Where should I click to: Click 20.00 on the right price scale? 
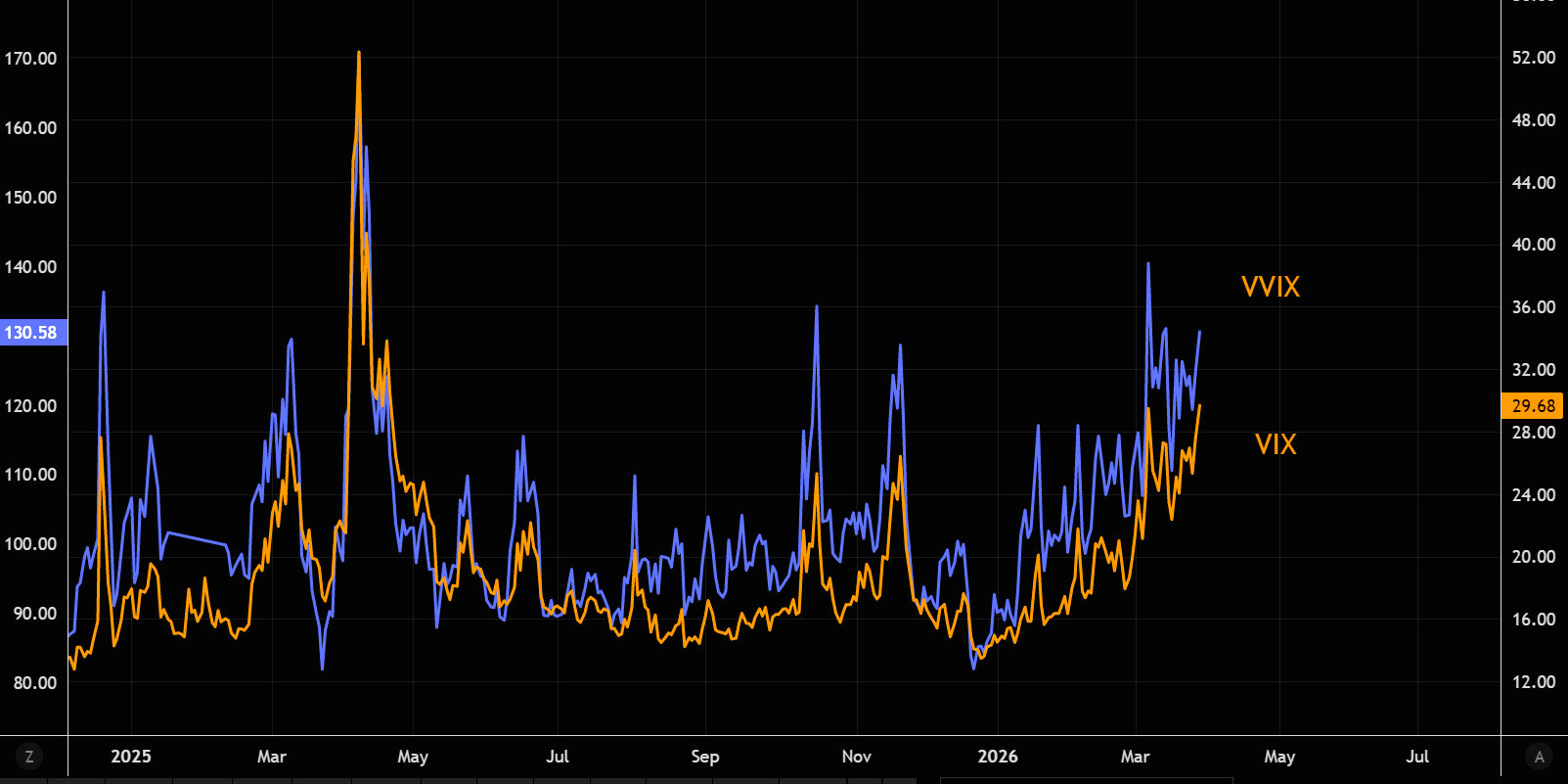1533,557
